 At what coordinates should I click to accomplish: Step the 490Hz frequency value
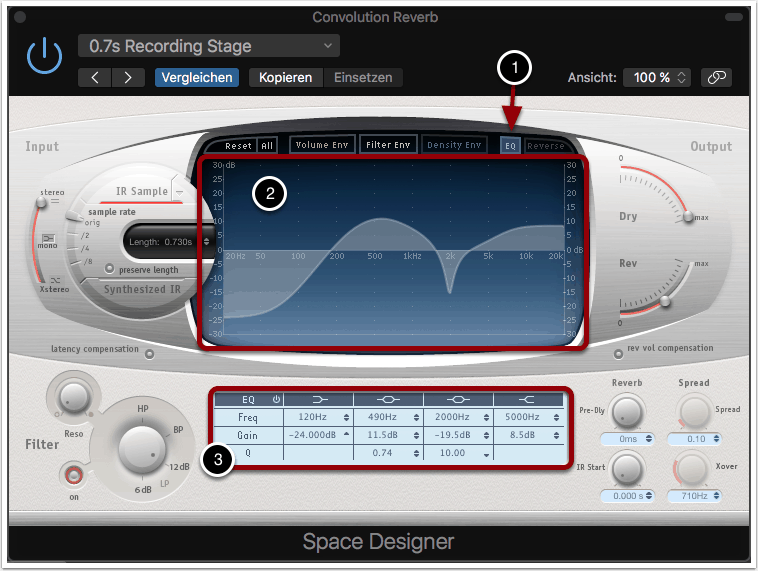416,417
